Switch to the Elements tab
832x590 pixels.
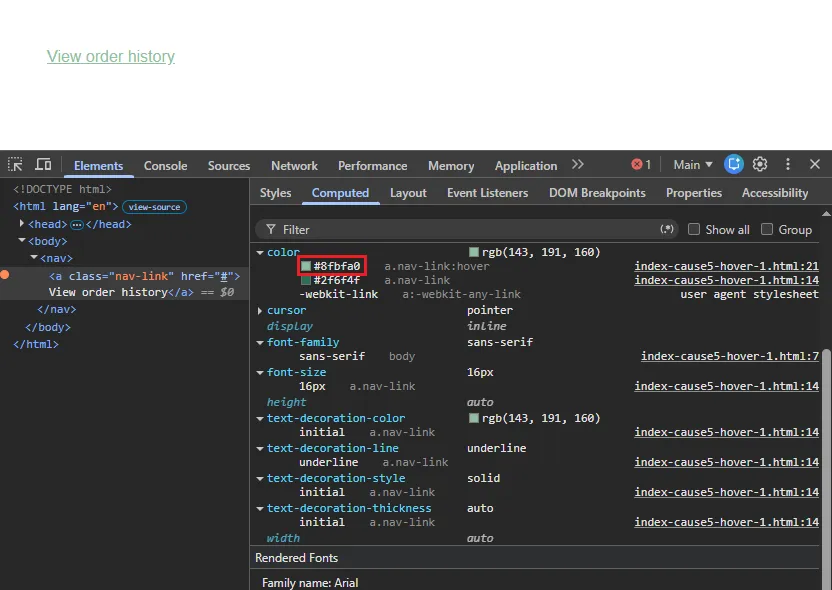click(98, 166)
